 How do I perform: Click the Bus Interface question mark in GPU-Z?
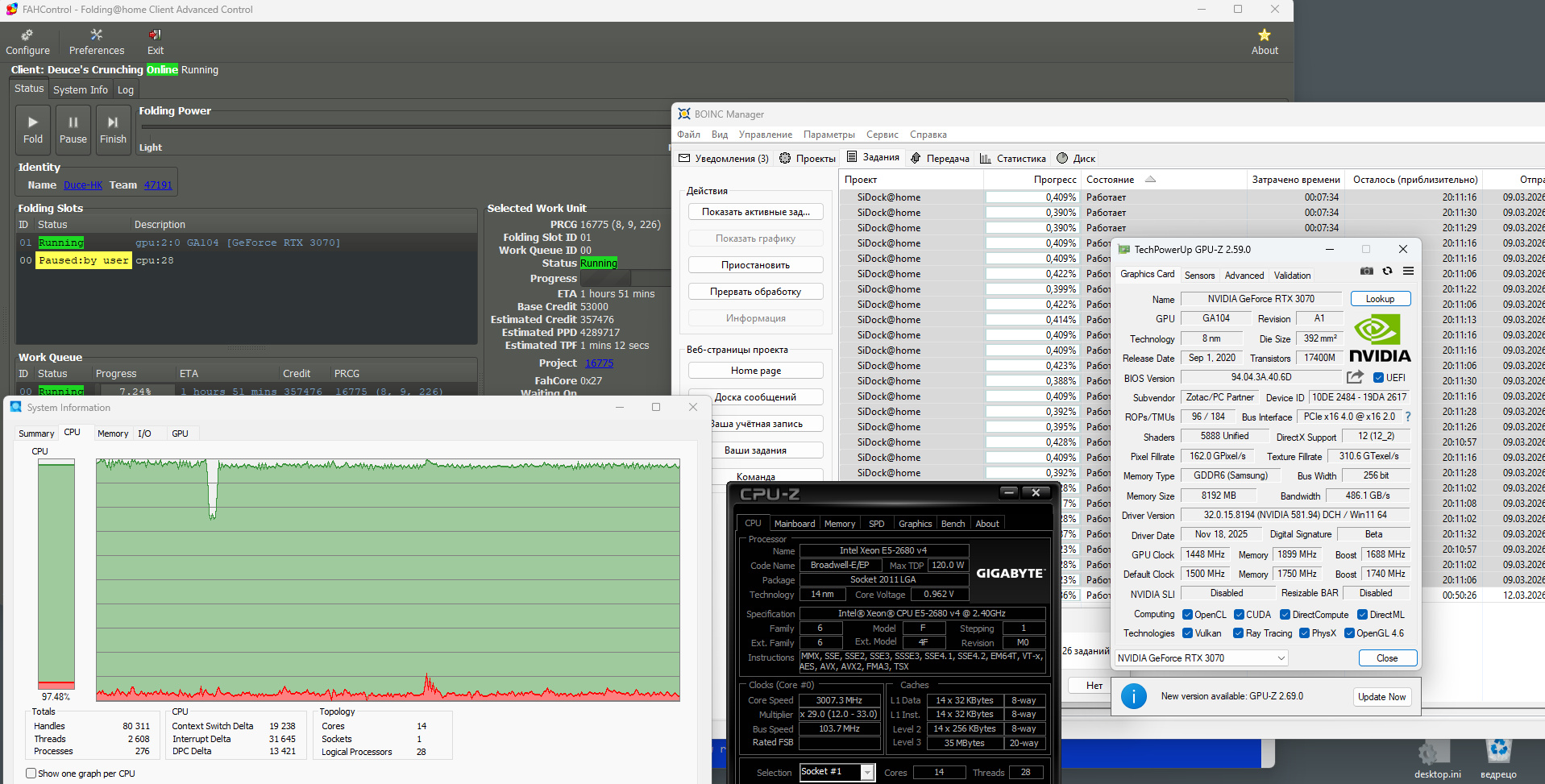[x=1408, y=417]
